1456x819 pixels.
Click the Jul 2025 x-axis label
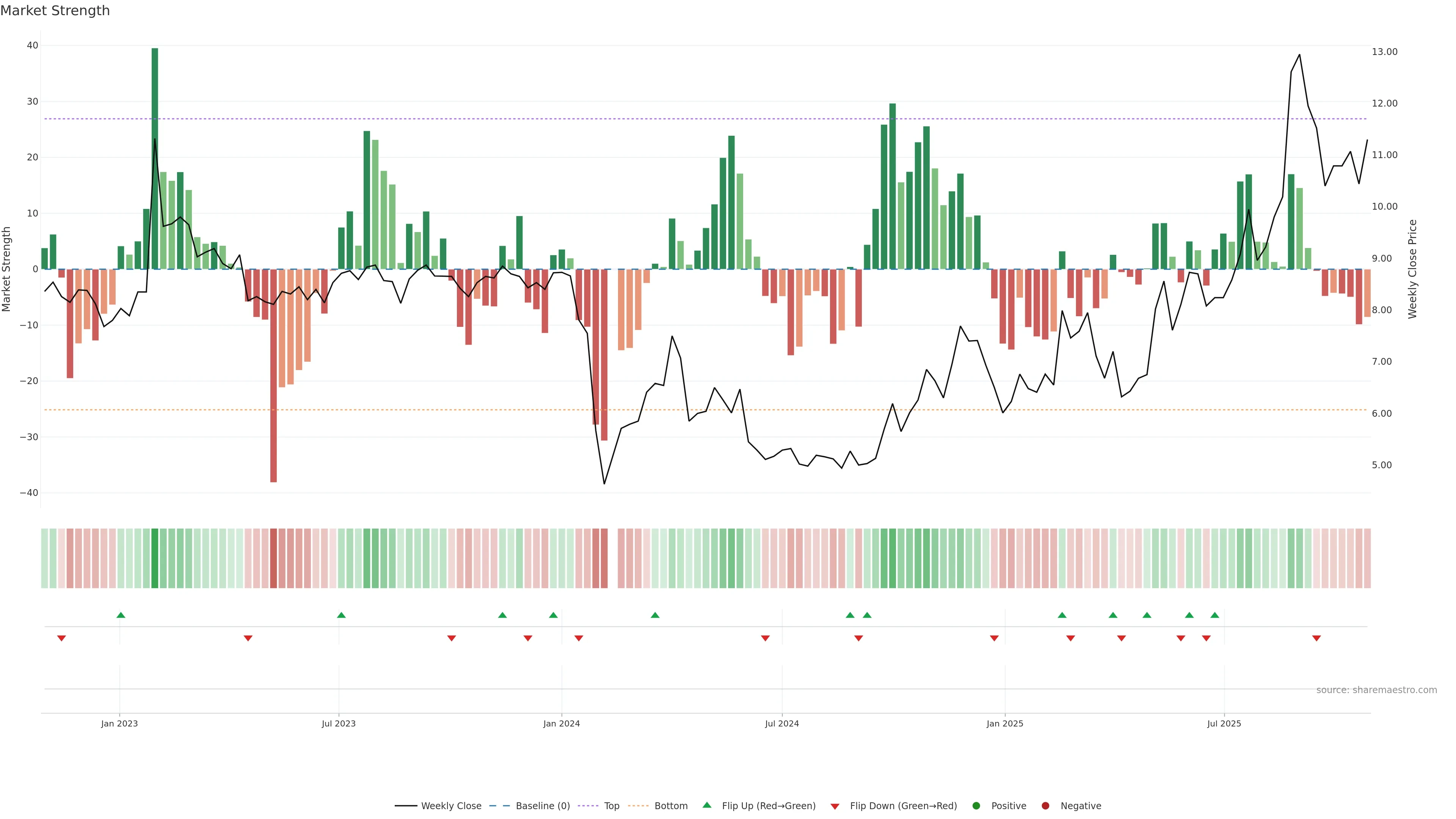(1224, 723)
